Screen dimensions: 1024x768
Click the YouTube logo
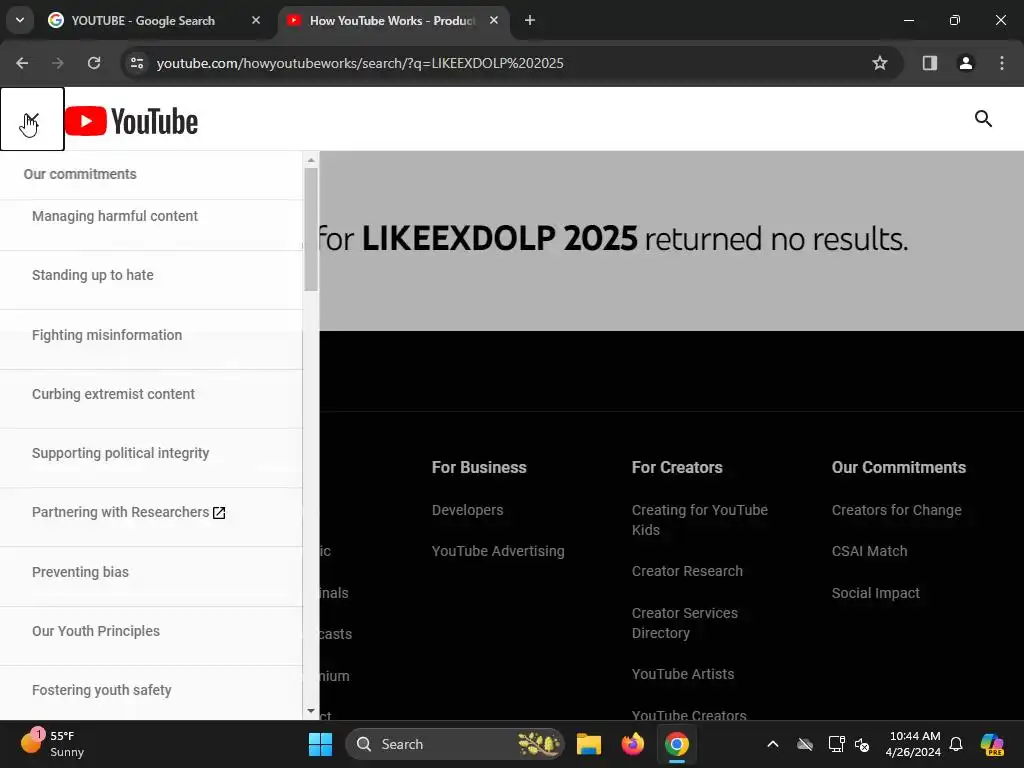131,121
